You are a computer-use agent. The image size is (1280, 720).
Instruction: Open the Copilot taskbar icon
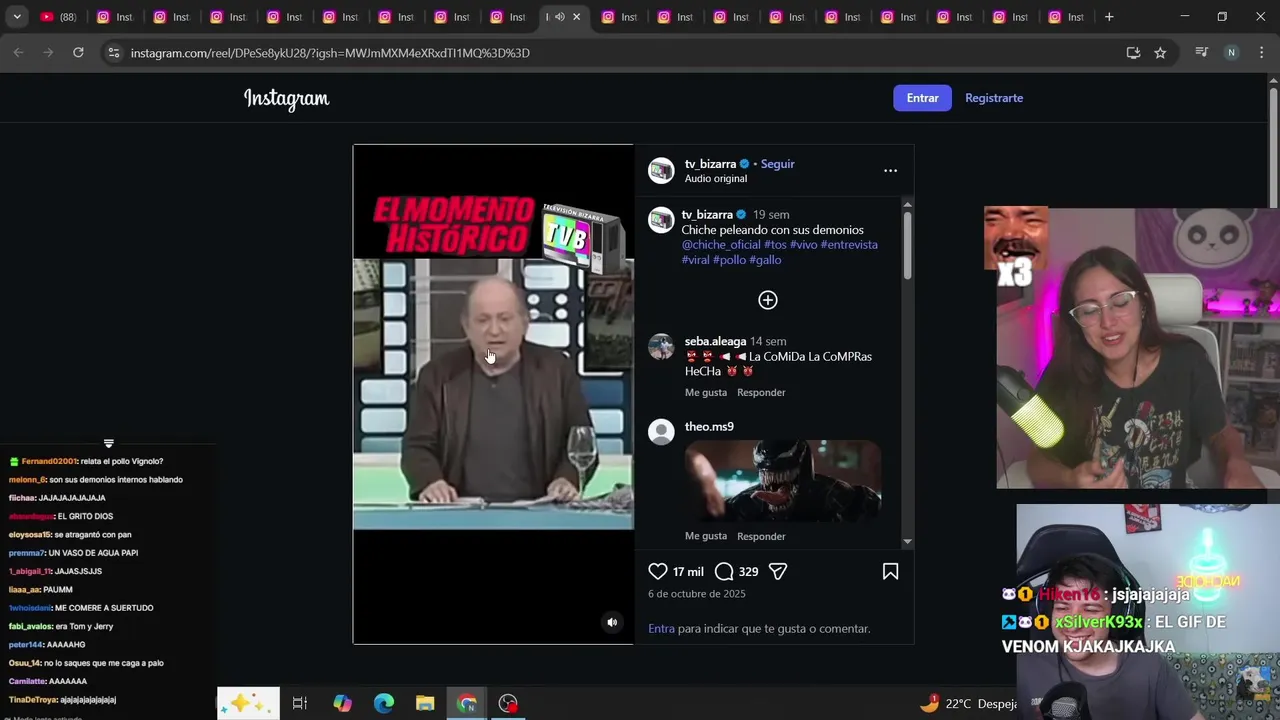coord(342,703)
